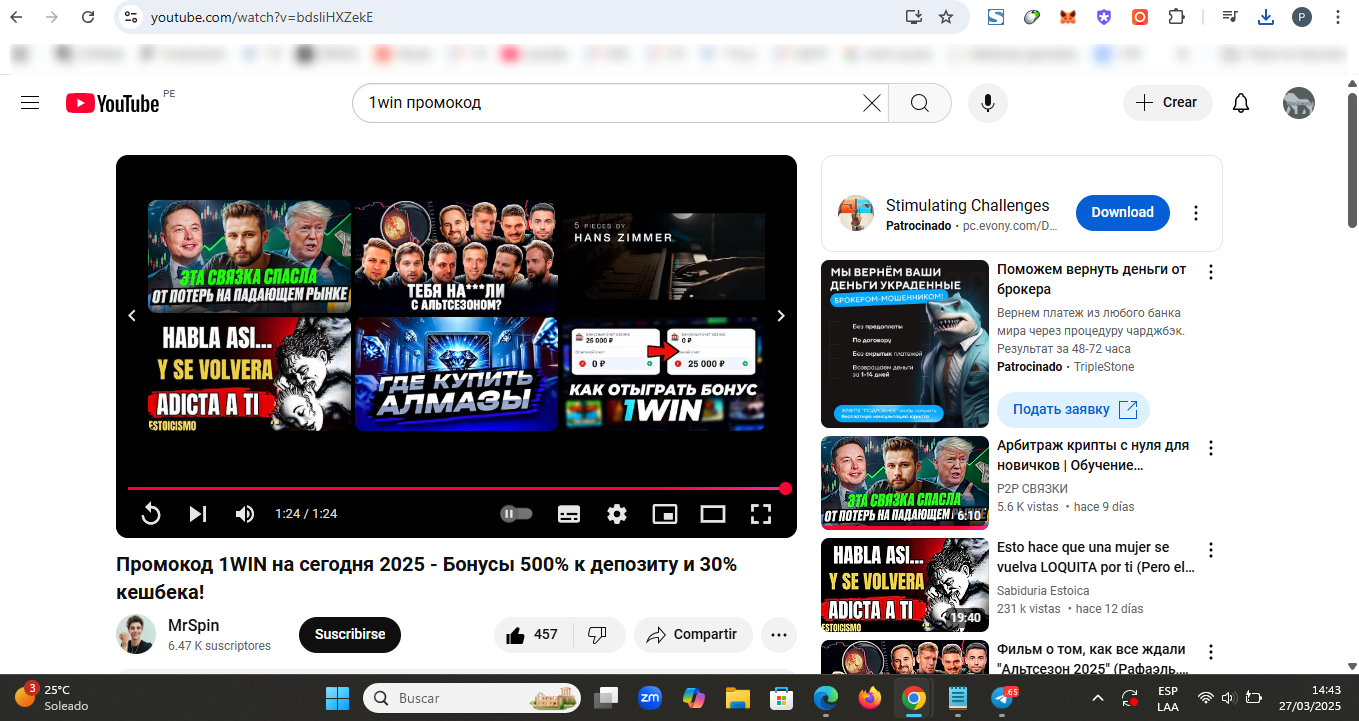Open the Extensions puzzle-piece menu
Viewport: 1359px width, 721px height.
pyautogui.click(x=1176, y=17)
